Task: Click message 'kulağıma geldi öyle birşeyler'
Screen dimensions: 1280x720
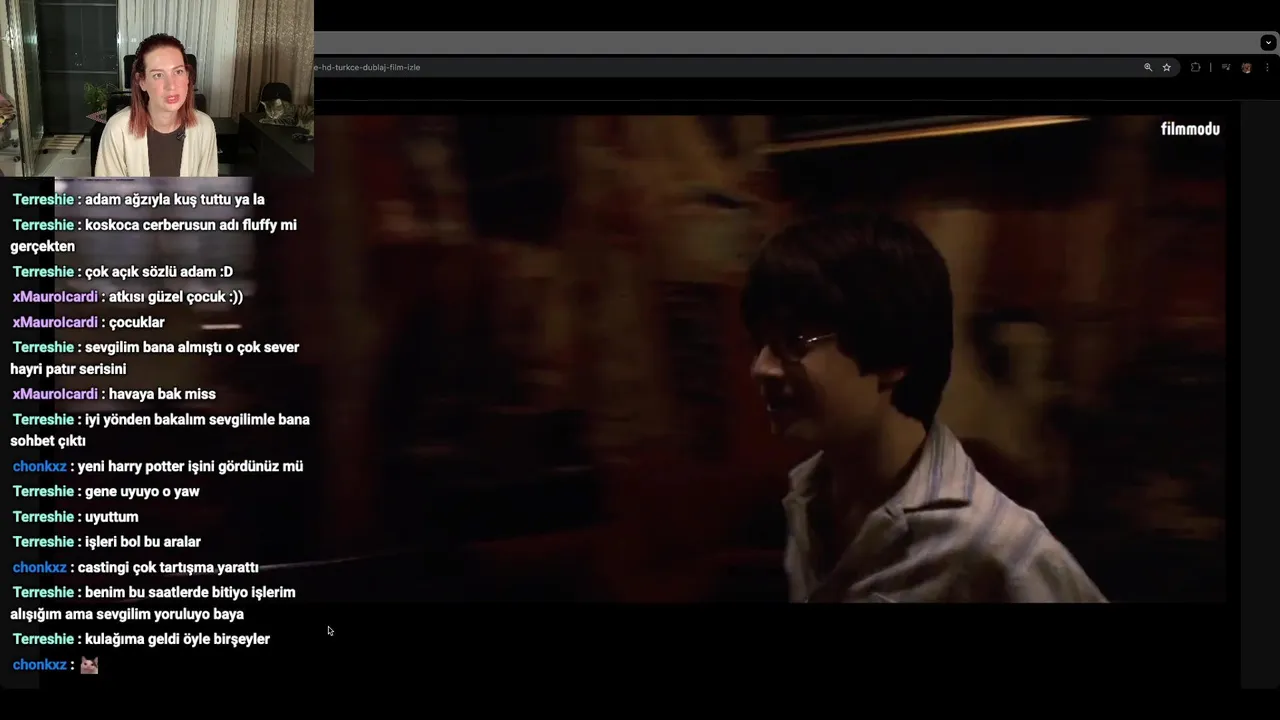Action: [177, 639]
